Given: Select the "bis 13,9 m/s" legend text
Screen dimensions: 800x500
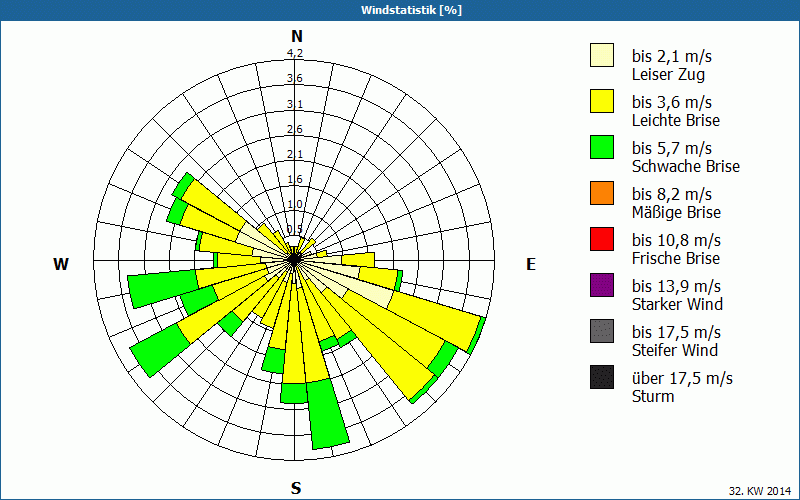Looking at the screenshot, I should [676, 286].
